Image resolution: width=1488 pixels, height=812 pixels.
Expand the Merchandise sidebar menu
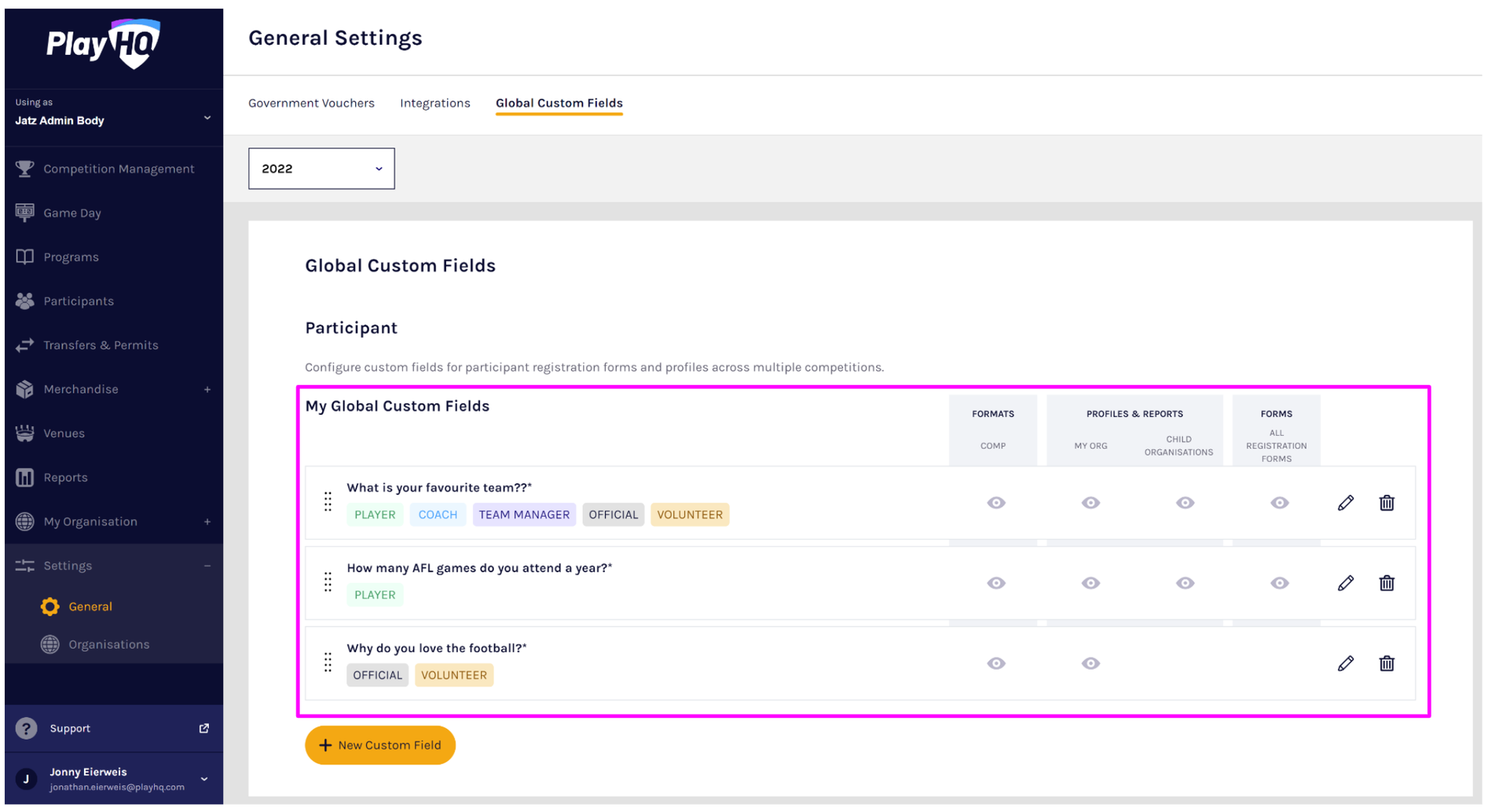(207, 390)
